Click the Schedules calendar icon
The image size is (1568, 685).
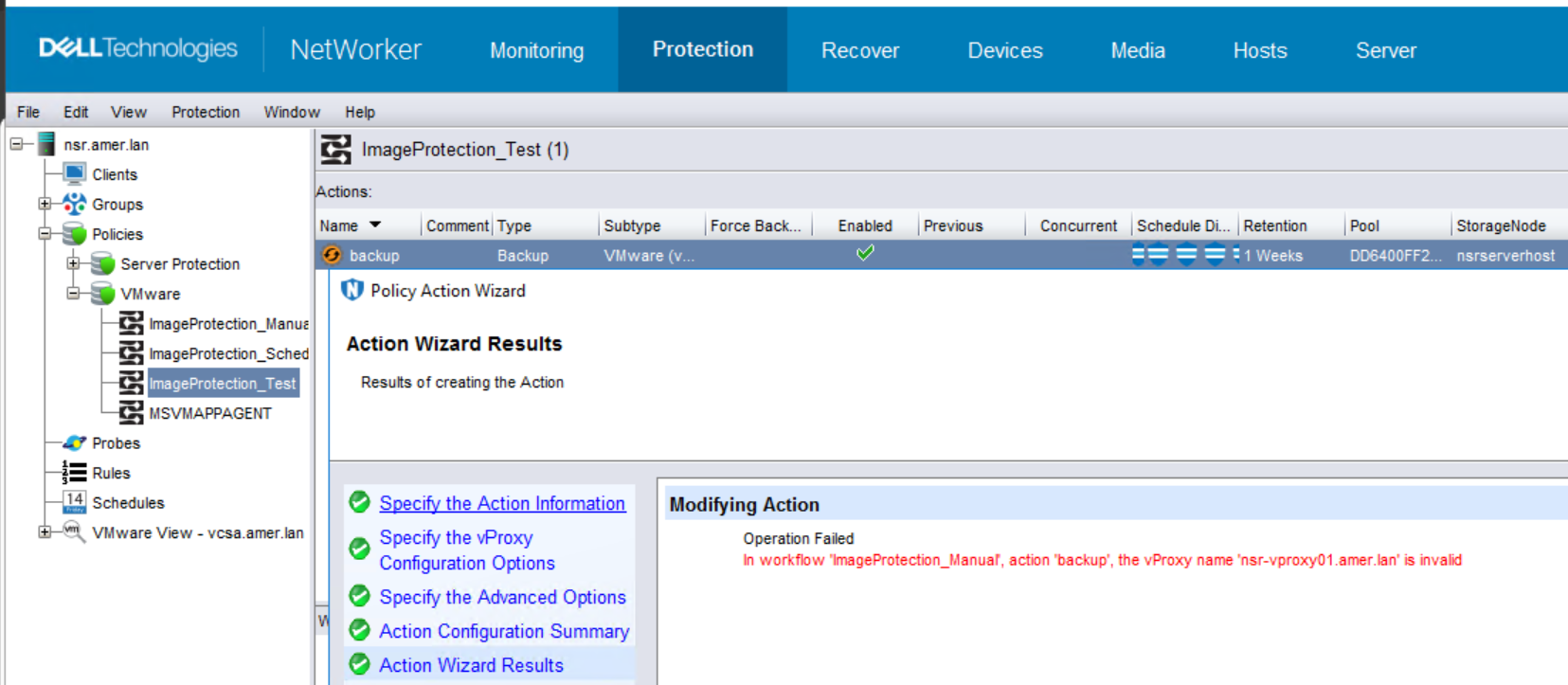[x=75, y=502]
